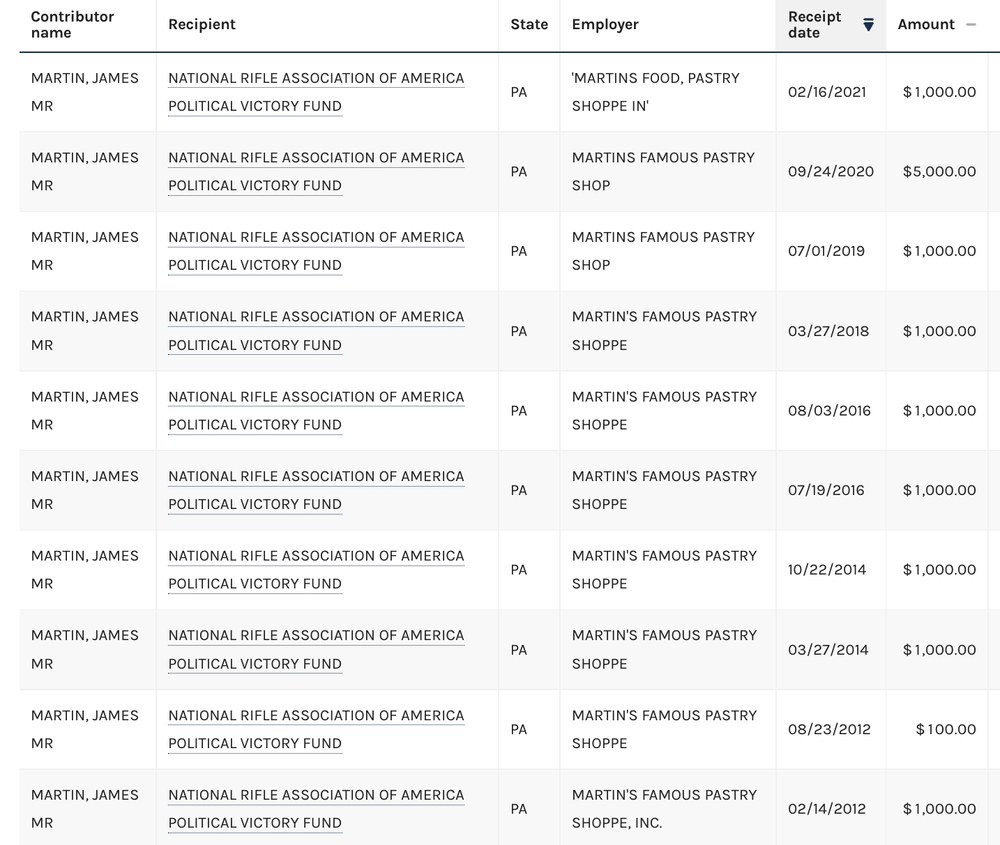Select the receipt date 08/03/2016

[x=829, y=411]
